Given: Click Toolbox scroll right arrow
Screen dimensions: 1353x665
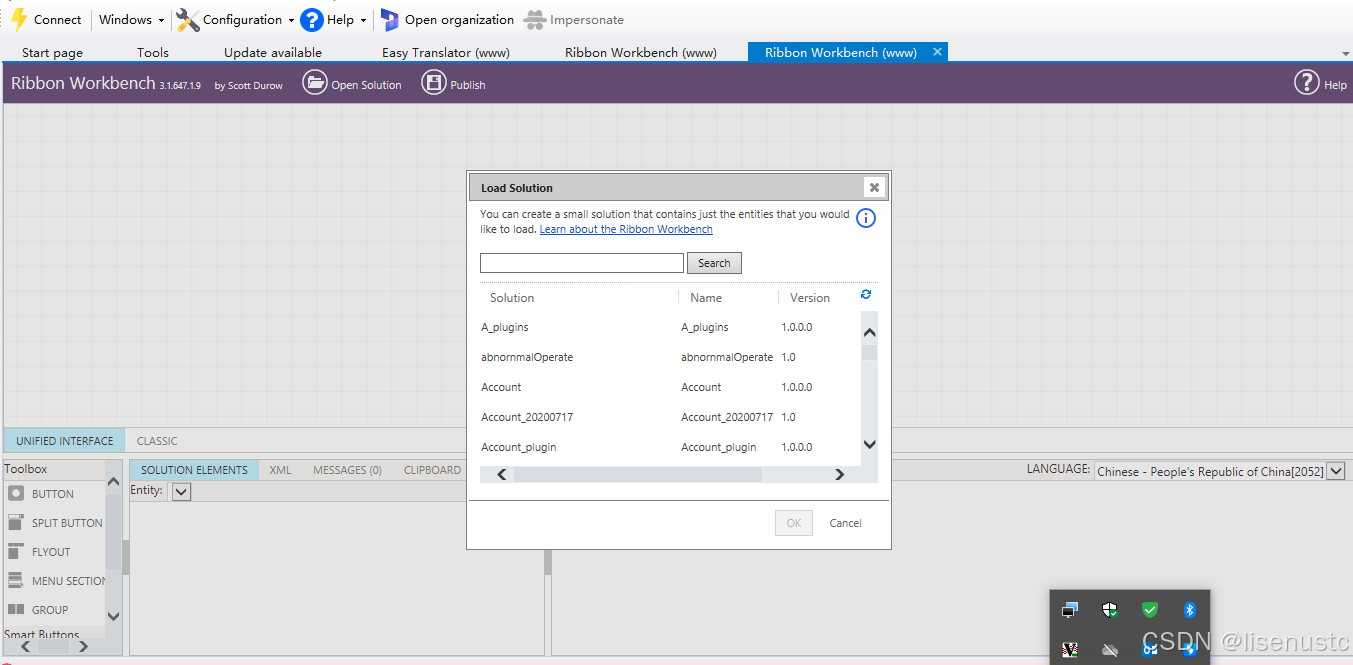Looking at the screenshot, I should pyautogui.click(x=83, y=647).
